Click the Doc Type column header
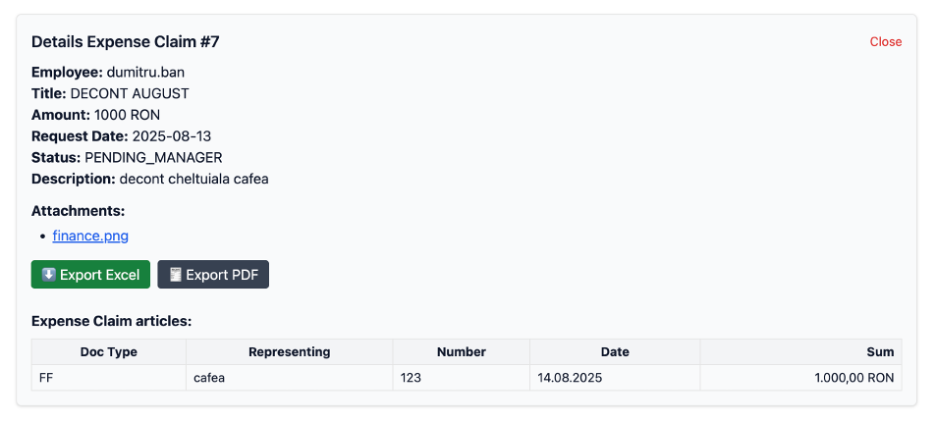This screenshot has width=936, height=422. click(x=108, y=352)
